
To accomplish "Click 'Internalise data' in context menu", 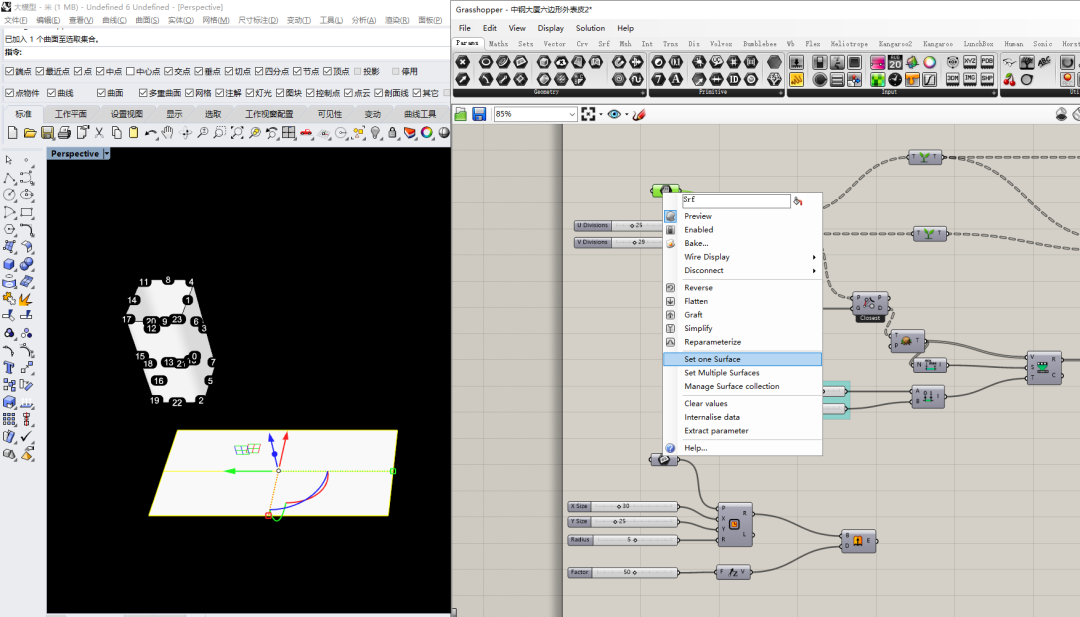I will (x=742, y=417).
